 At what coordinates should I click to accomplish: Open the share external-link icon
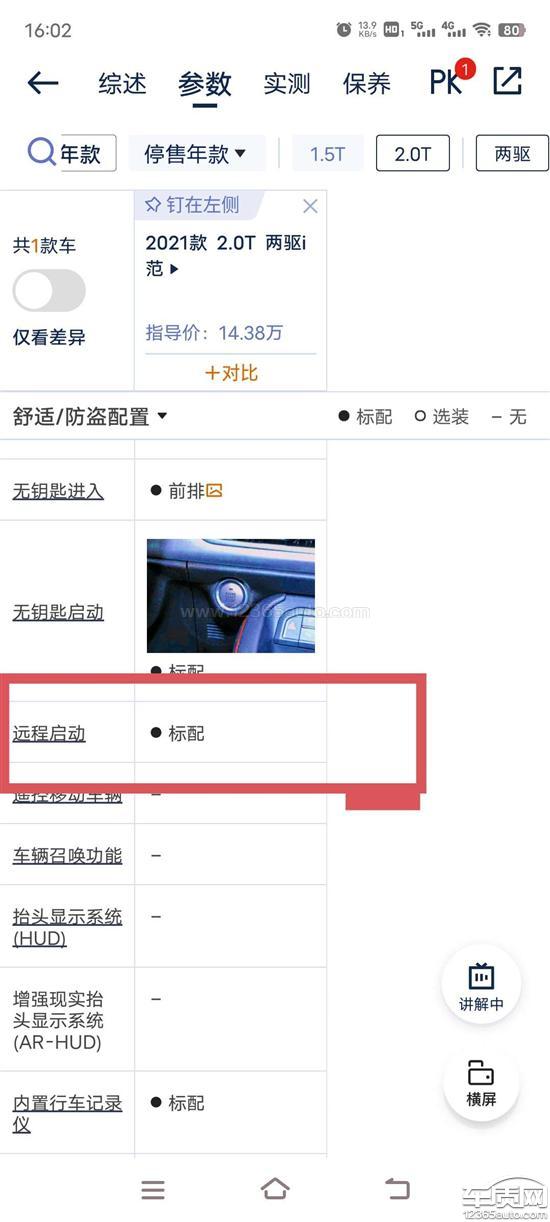pos(507,82)
